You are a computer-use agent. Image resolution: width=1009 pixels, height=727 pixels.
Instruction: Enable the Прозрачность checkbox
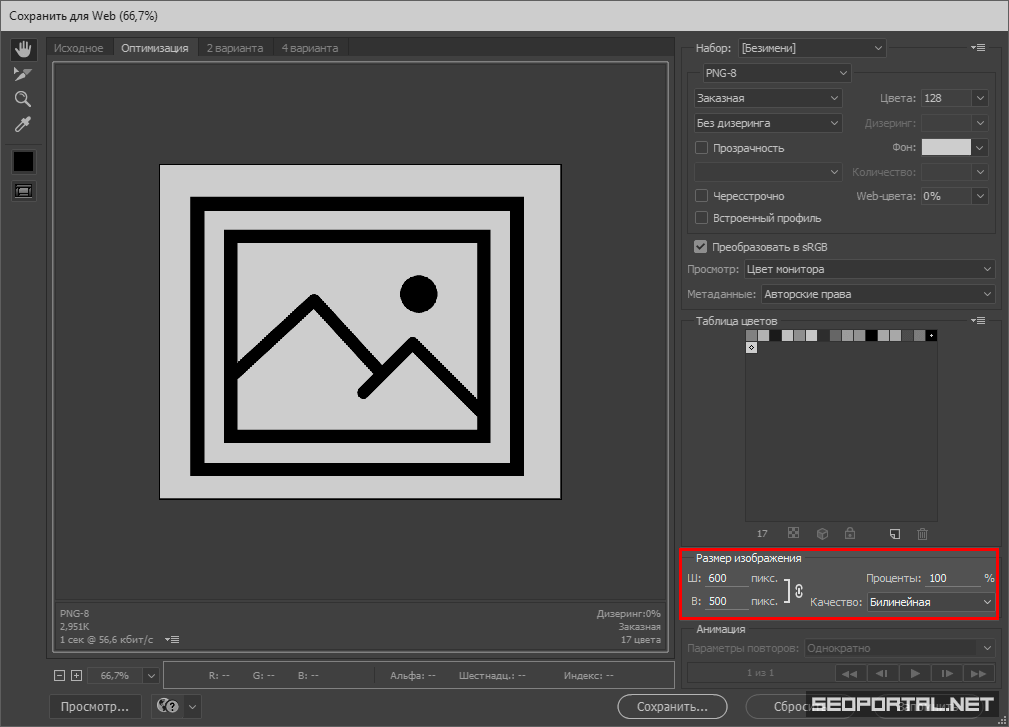click(x=702, y=148)
